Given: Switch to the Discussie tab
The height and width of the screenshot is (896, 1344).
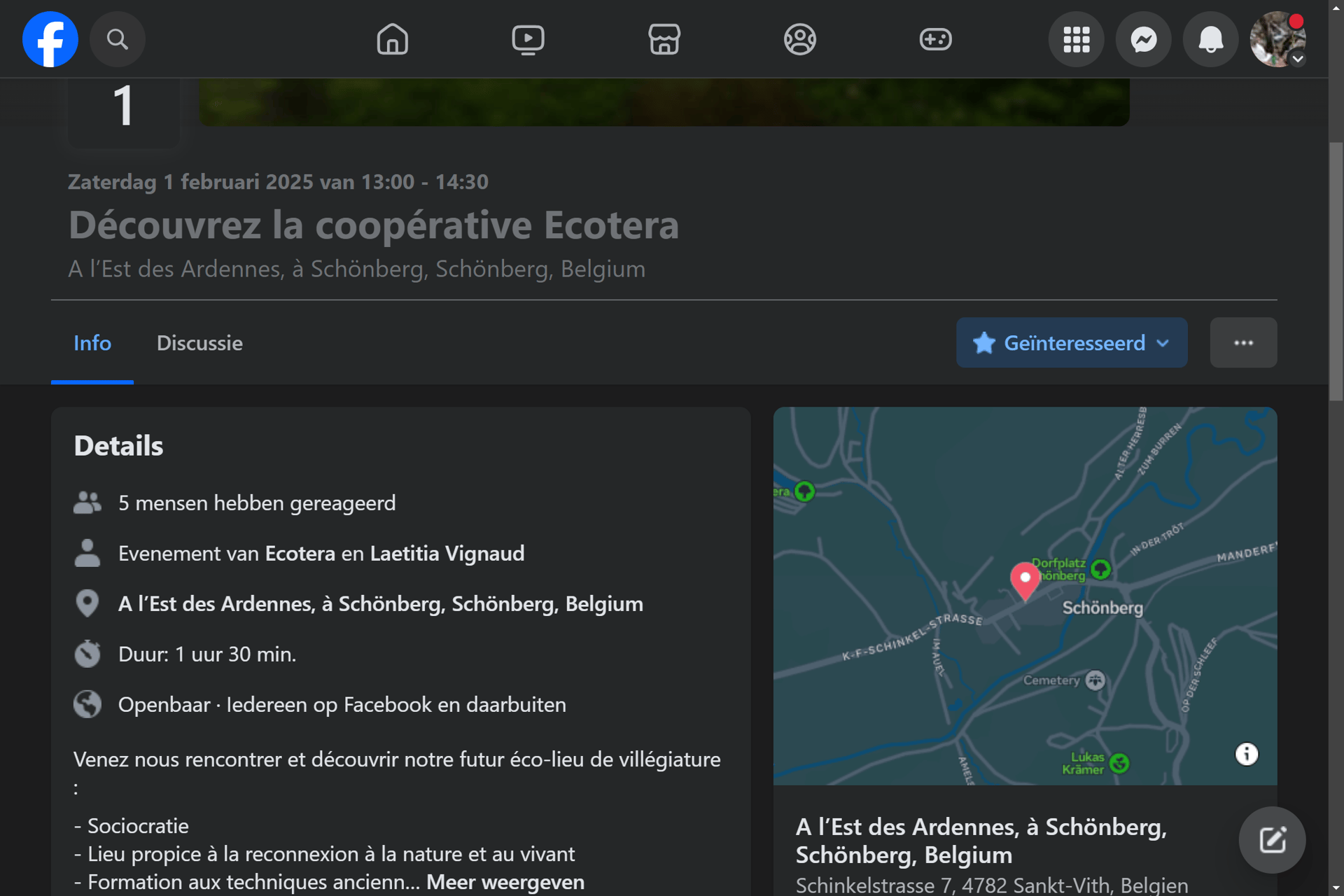Looking at the screenshot, I should tap(199, 343).
